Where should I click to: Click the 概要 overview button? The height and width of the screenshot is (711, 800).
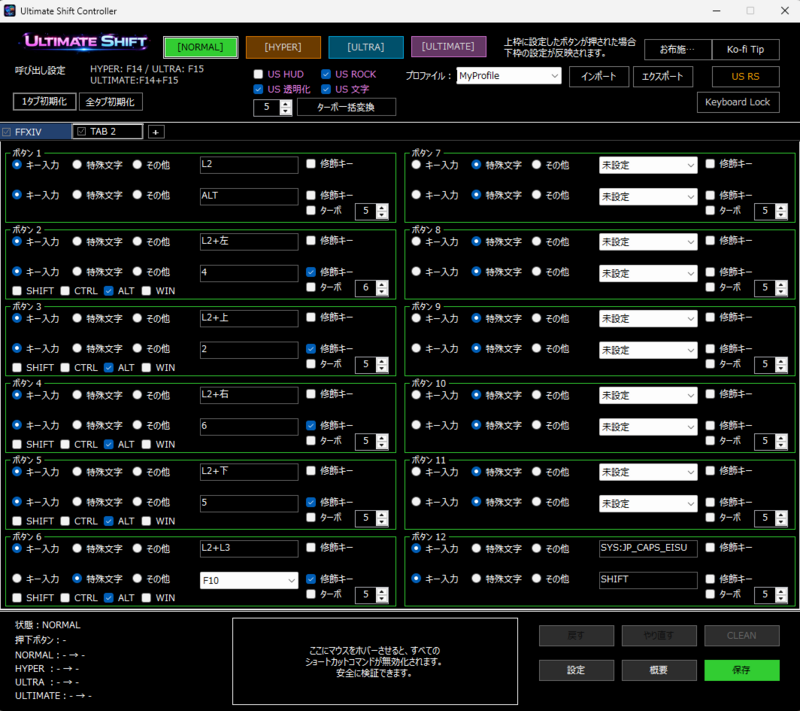pos(659,670)
